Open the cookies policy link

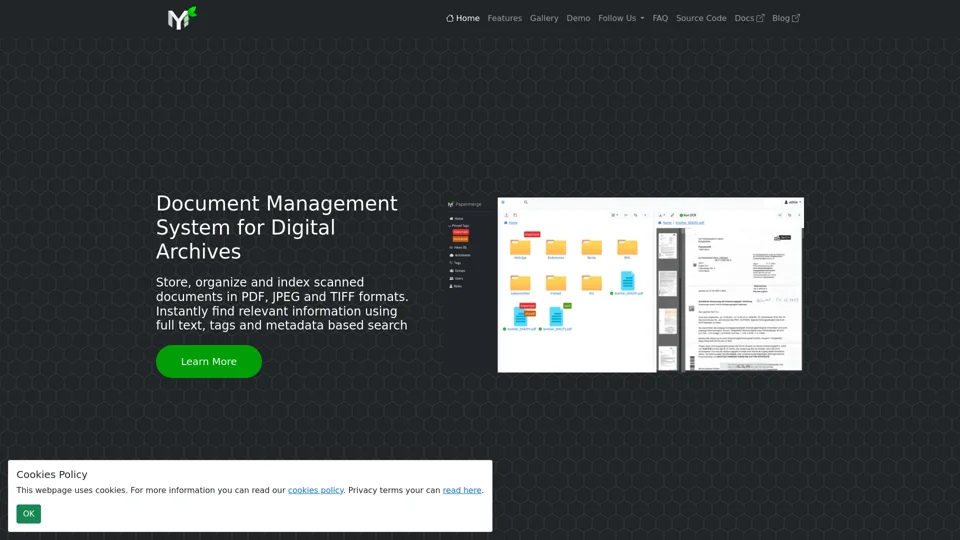pyautogui.click(x=315, y=490)
